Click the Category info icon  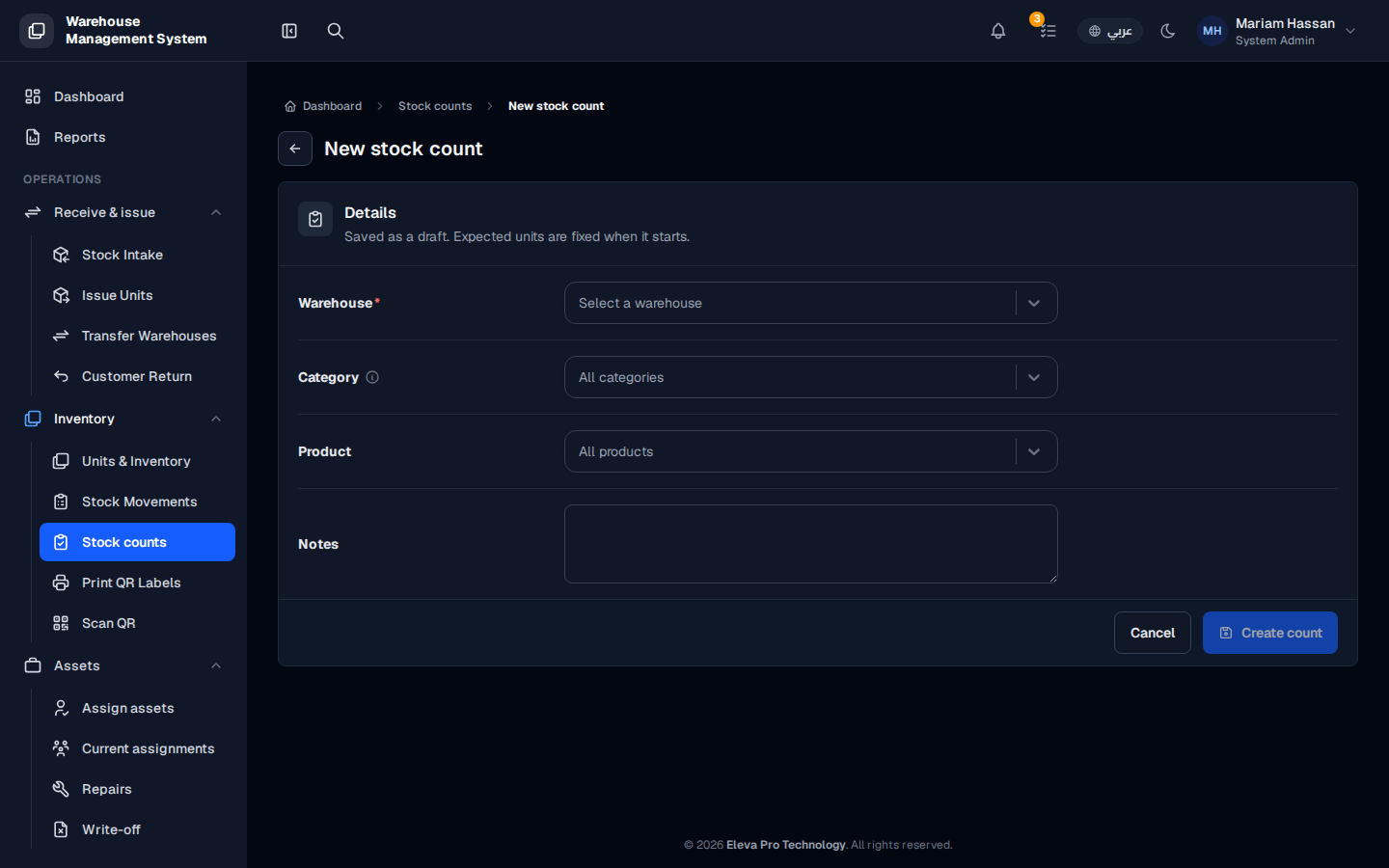tap(372, 377)
